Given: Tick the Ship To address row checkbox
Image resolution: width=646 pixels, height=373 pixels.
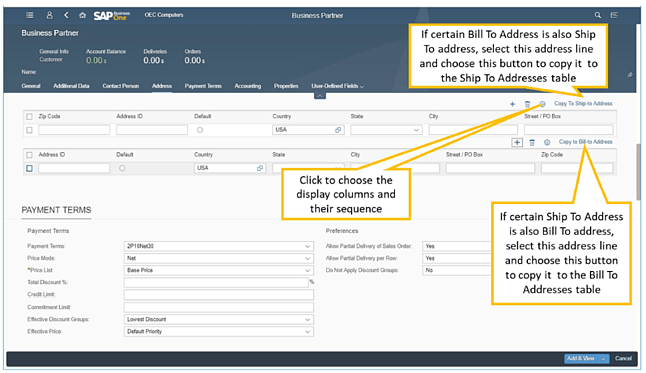Looking at the screenshot, I should [29, 168].
